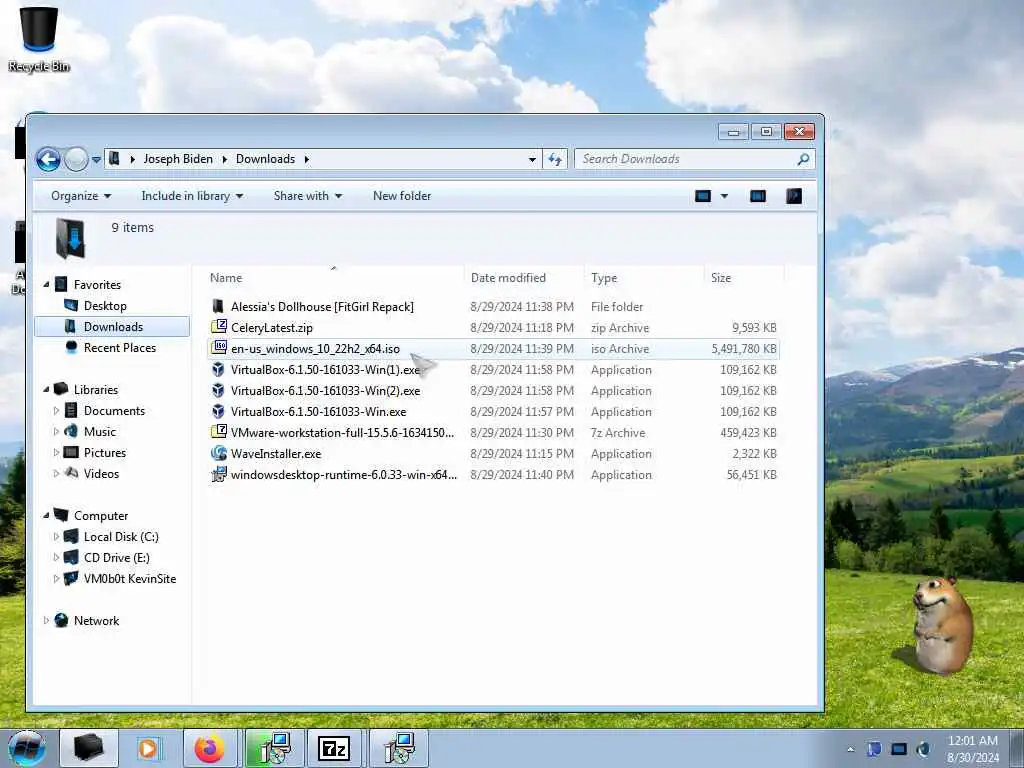The height and width of the screenshot is (768, 1024).
Task: Select windowsdesktop-runtime installer icon
Action: [x=218, y=475]
